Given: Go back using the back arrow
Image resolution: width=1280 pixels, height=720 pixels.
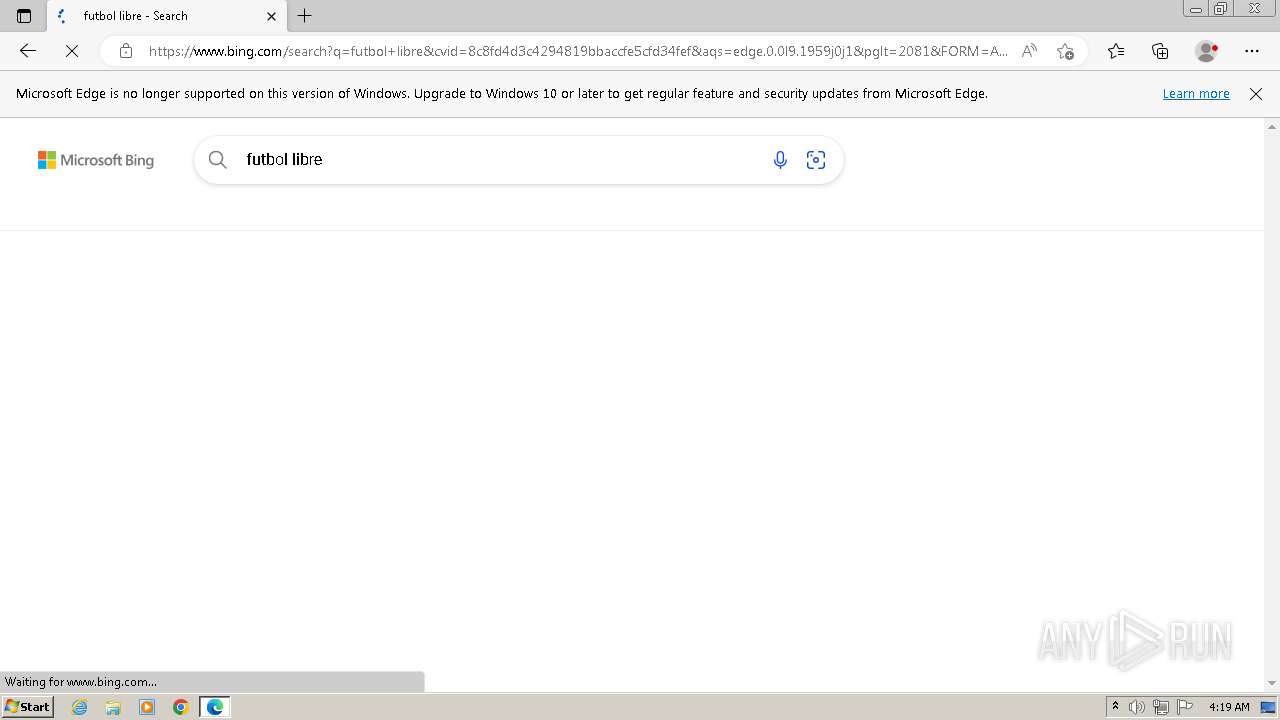Looking at the screenshot, I should 28,51.
